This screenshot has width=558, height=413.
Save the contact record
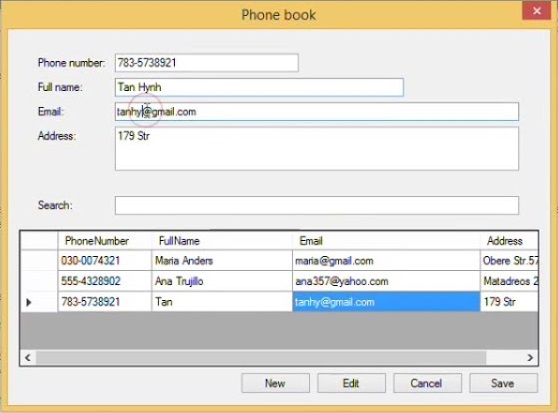click(503, 383)
